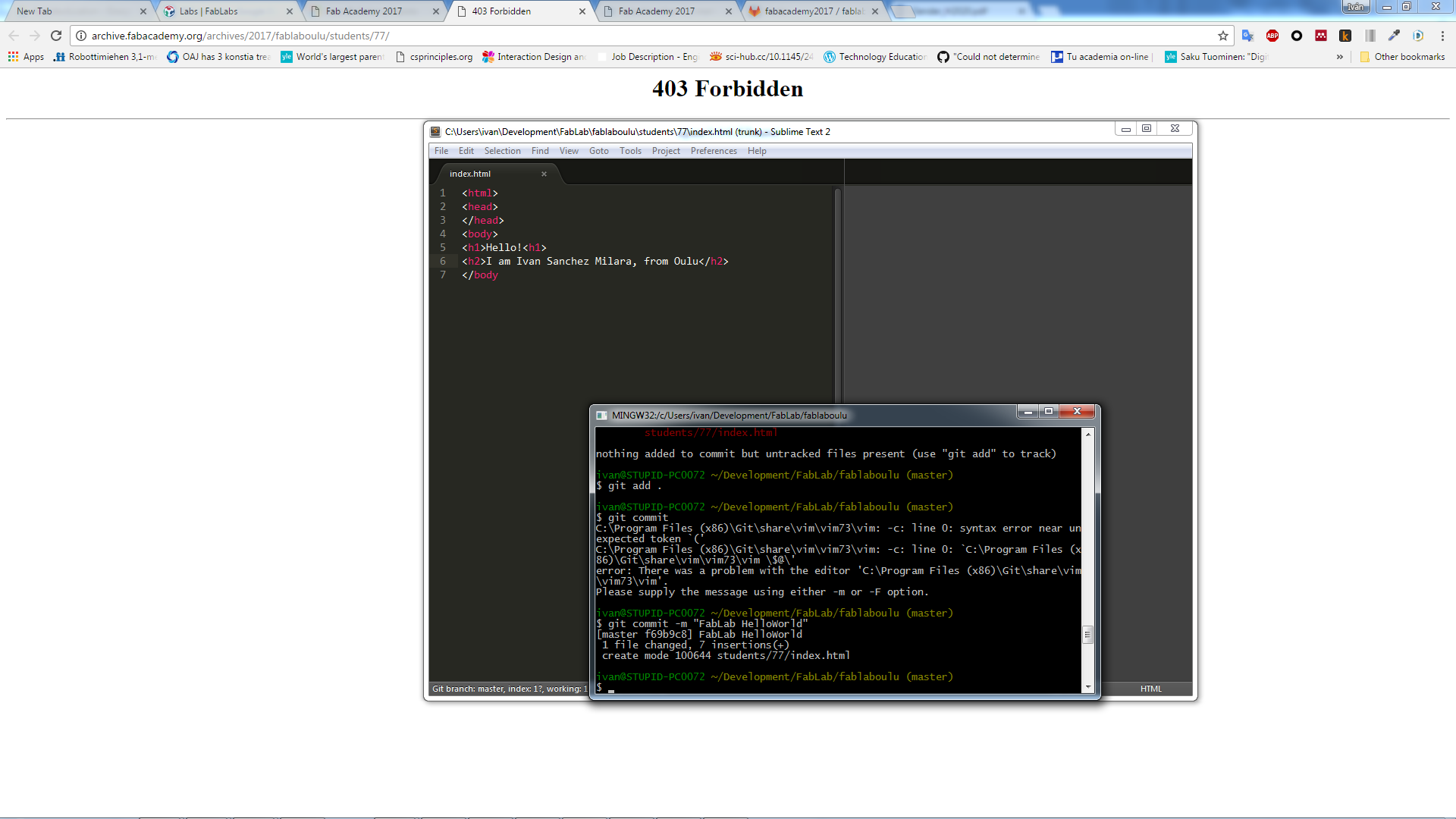Image resolution: width=1456 pixels, height=819 pixels.
Task: Open the 'OAJ has 3 konstia' bookmark
Action: 218,57
